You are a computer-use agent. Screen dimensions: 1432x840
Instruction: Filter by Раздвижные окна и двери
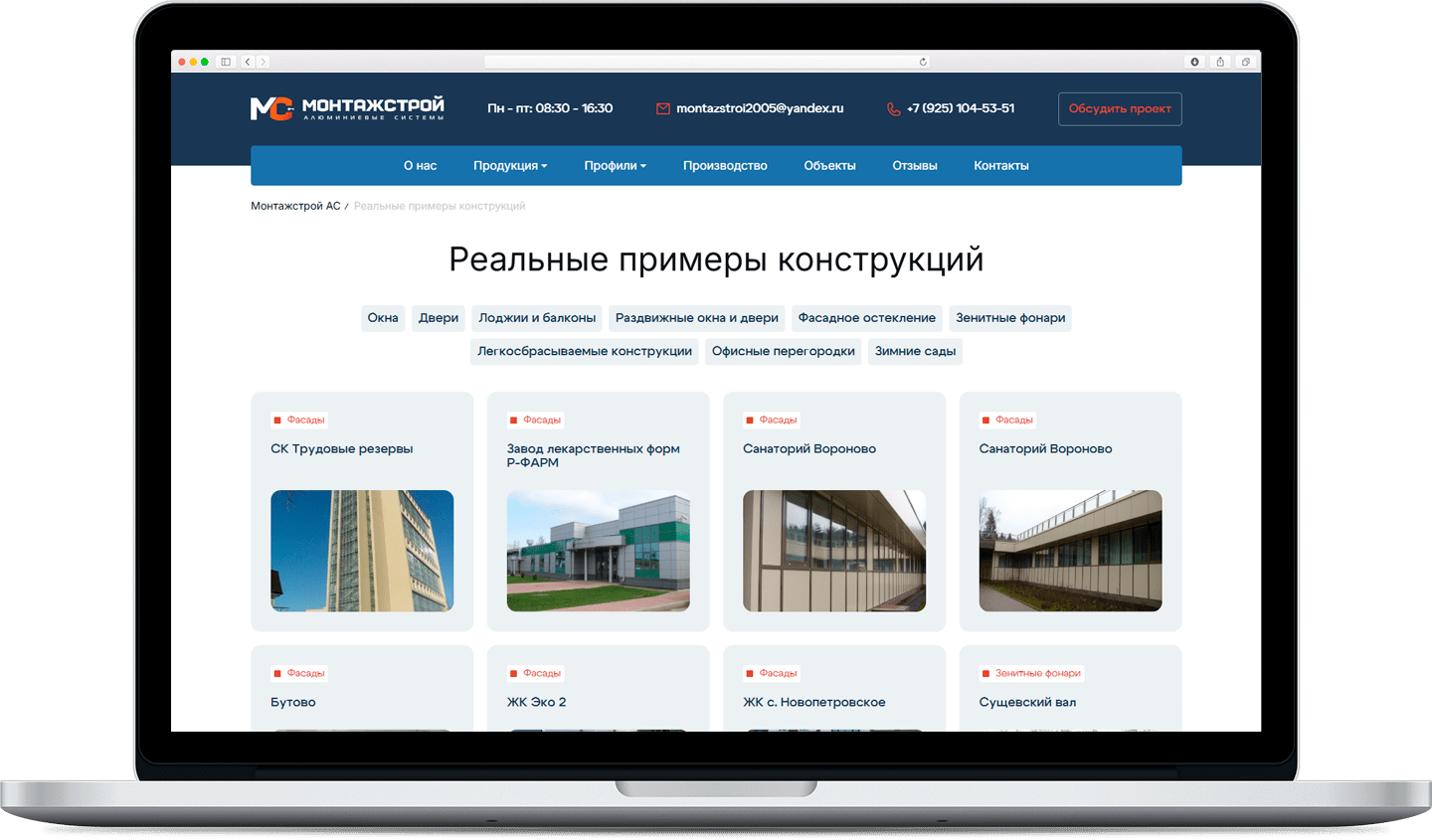tap(697, 318)
